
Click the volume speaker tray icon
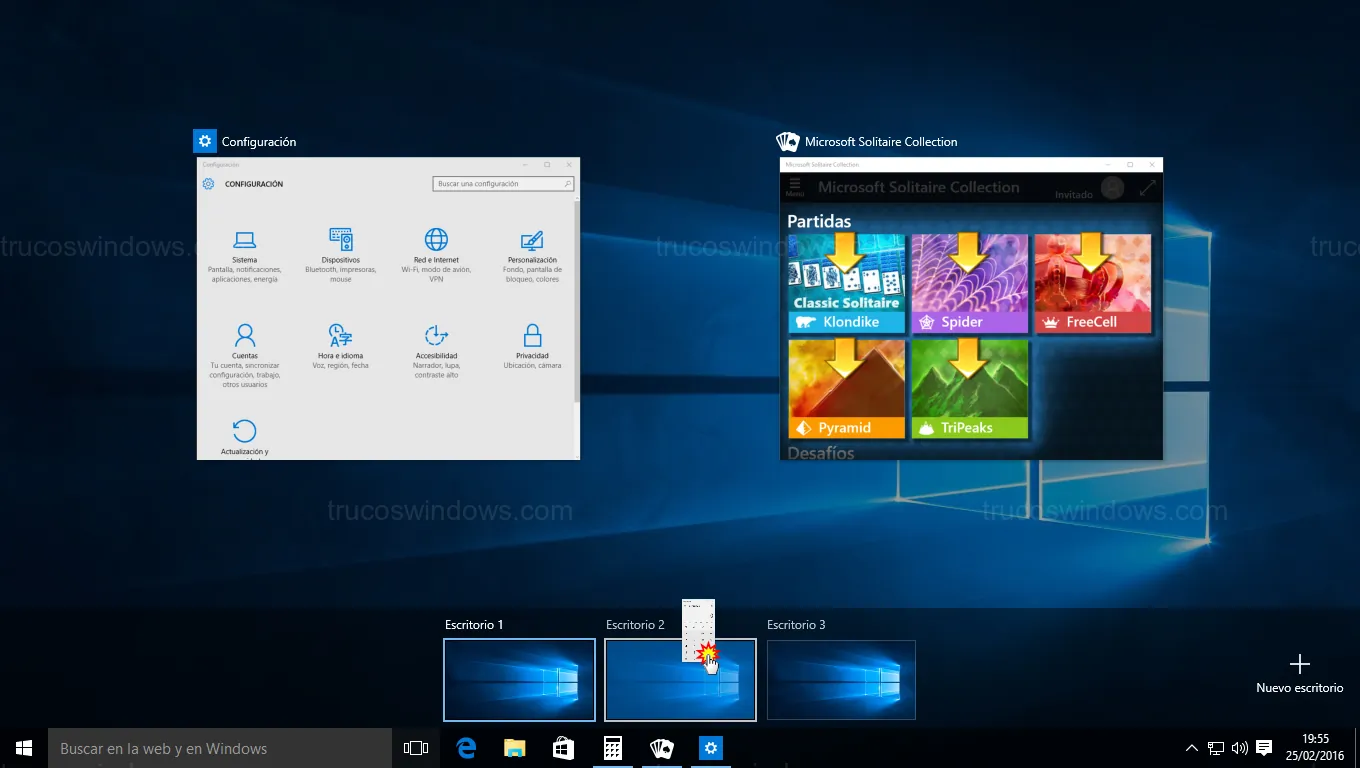(x=1240, y=748)
